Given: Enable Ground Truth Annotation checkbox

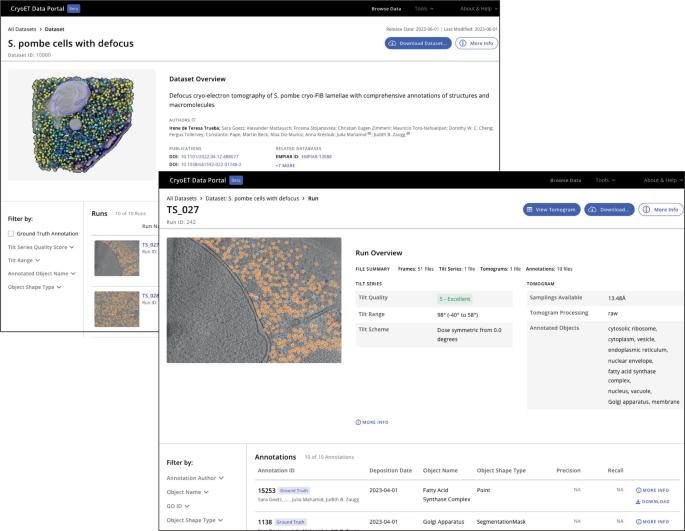Looking at the screenshot, I should pos(11,234).
